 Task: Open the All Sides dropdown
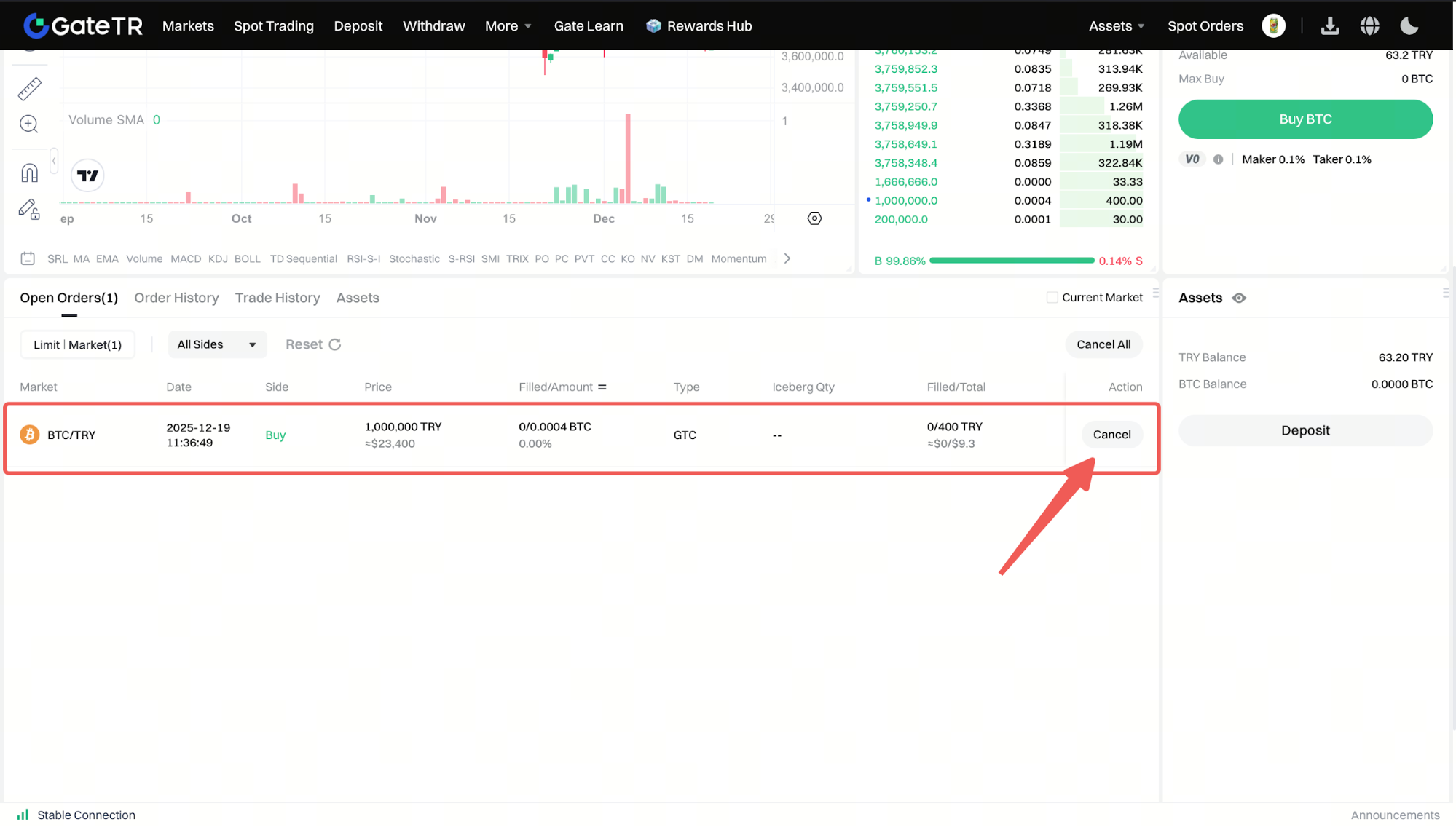pyautogui.click(x=217, y=344)
